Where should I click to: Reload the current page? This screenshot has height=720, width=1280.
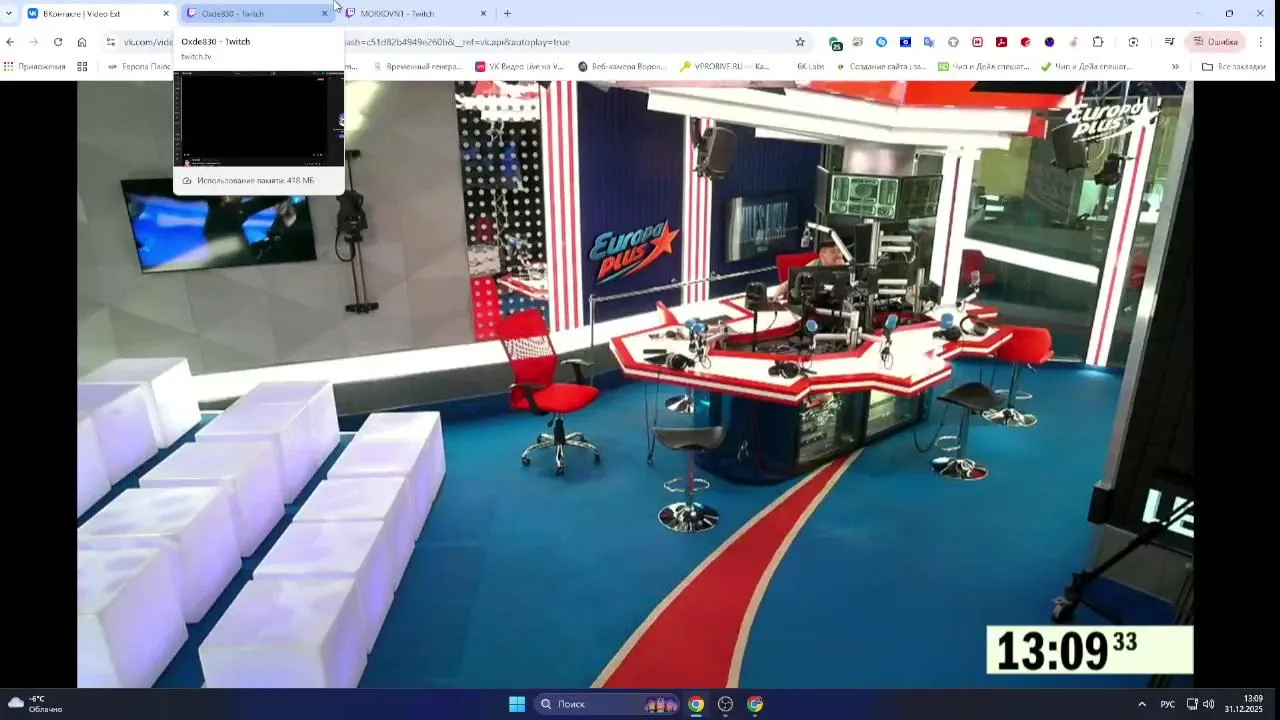[x=58, y=42]
